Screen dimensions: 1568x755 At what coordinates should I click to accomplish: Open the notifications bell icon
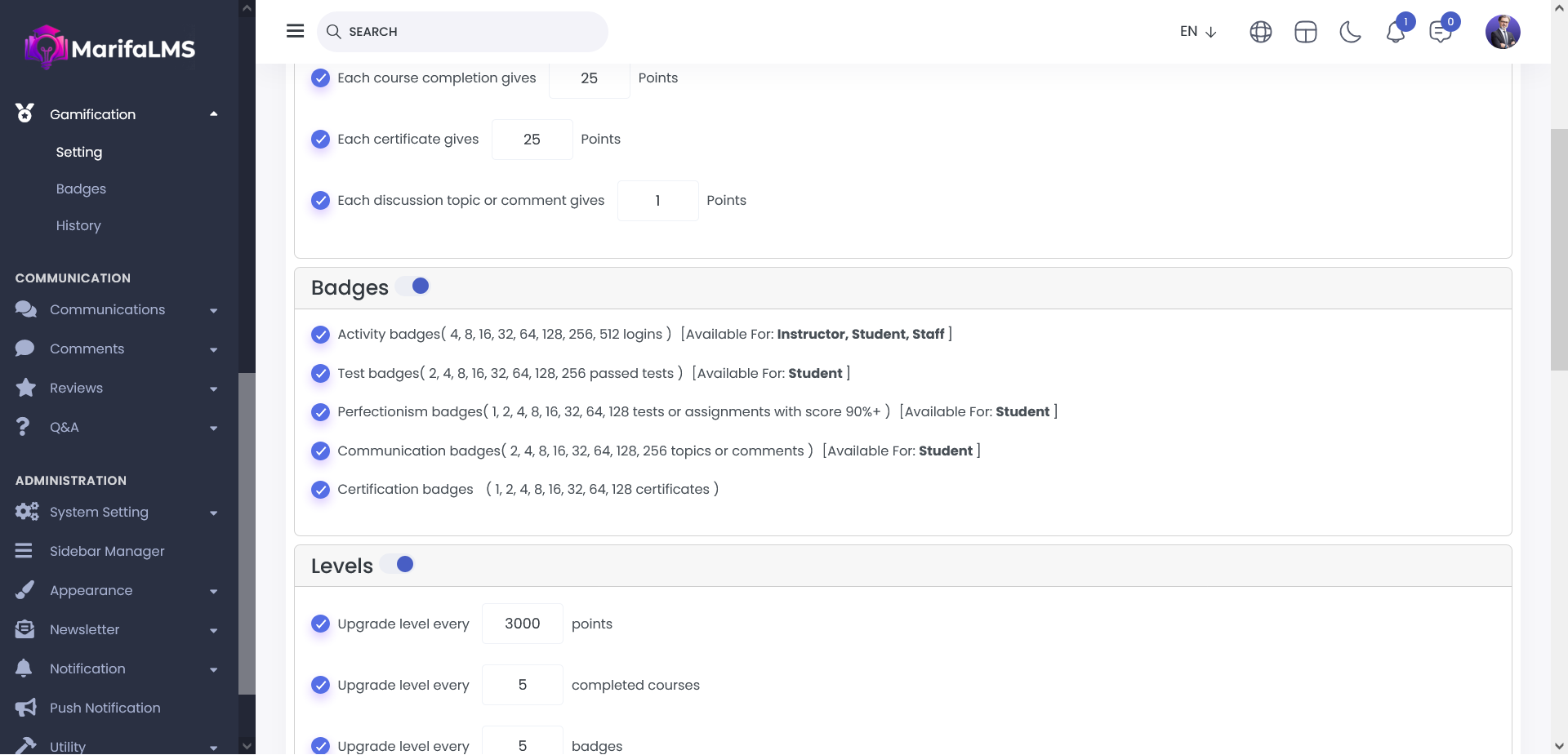pos(1395,33)
